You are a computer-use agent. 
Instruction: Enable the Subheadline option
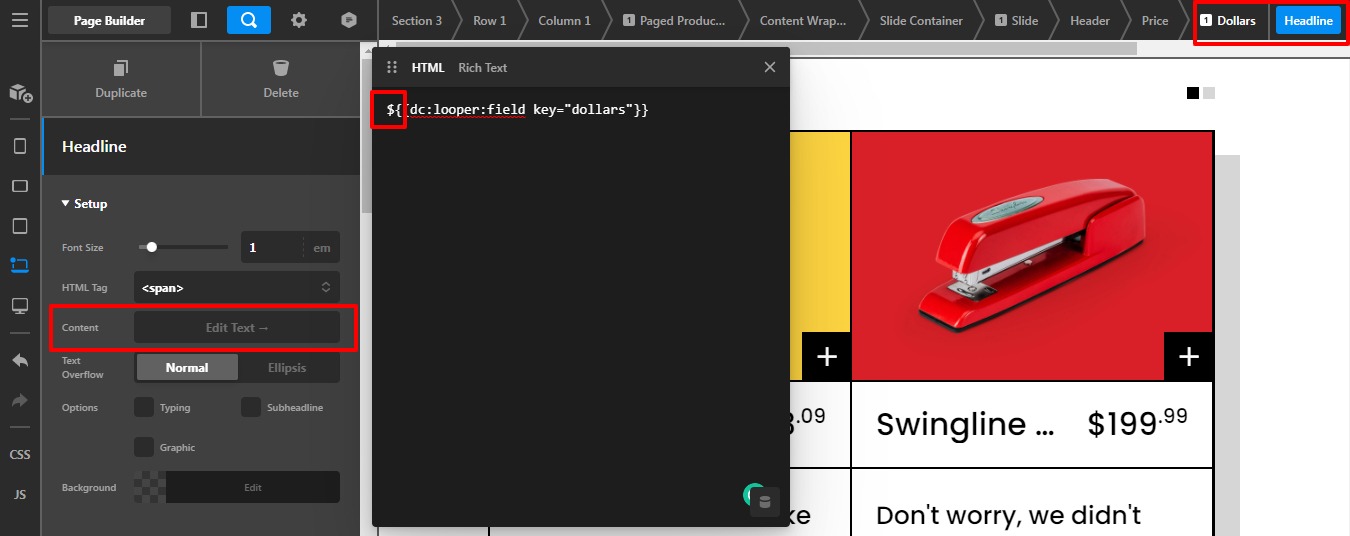coord(250,407)
